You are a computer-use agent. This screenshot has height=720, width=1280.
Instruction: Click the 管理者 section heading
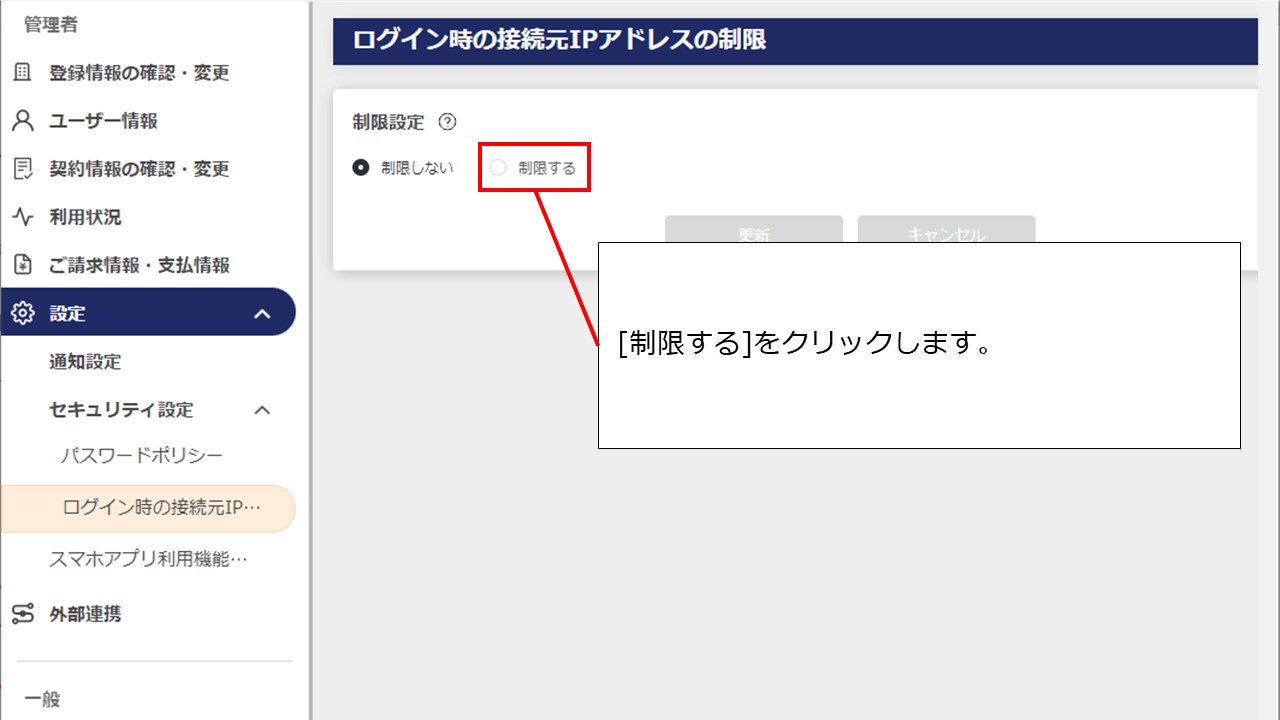click(x=51, y=25)
